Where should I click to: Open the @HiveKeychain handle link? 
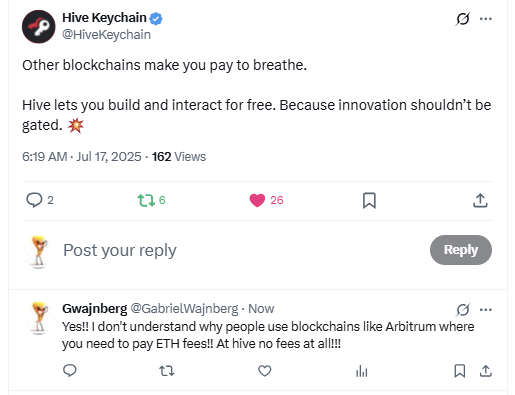pos(106,35)
